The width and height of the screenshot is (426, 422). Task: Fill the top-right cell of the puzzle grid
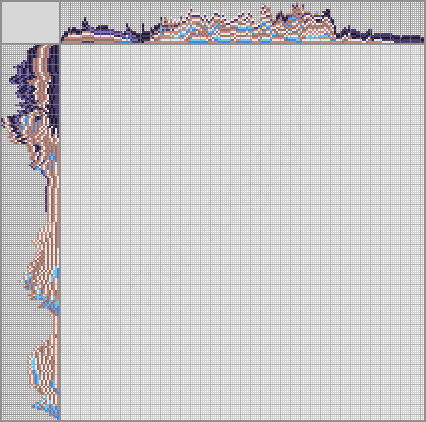pos(422,47)
